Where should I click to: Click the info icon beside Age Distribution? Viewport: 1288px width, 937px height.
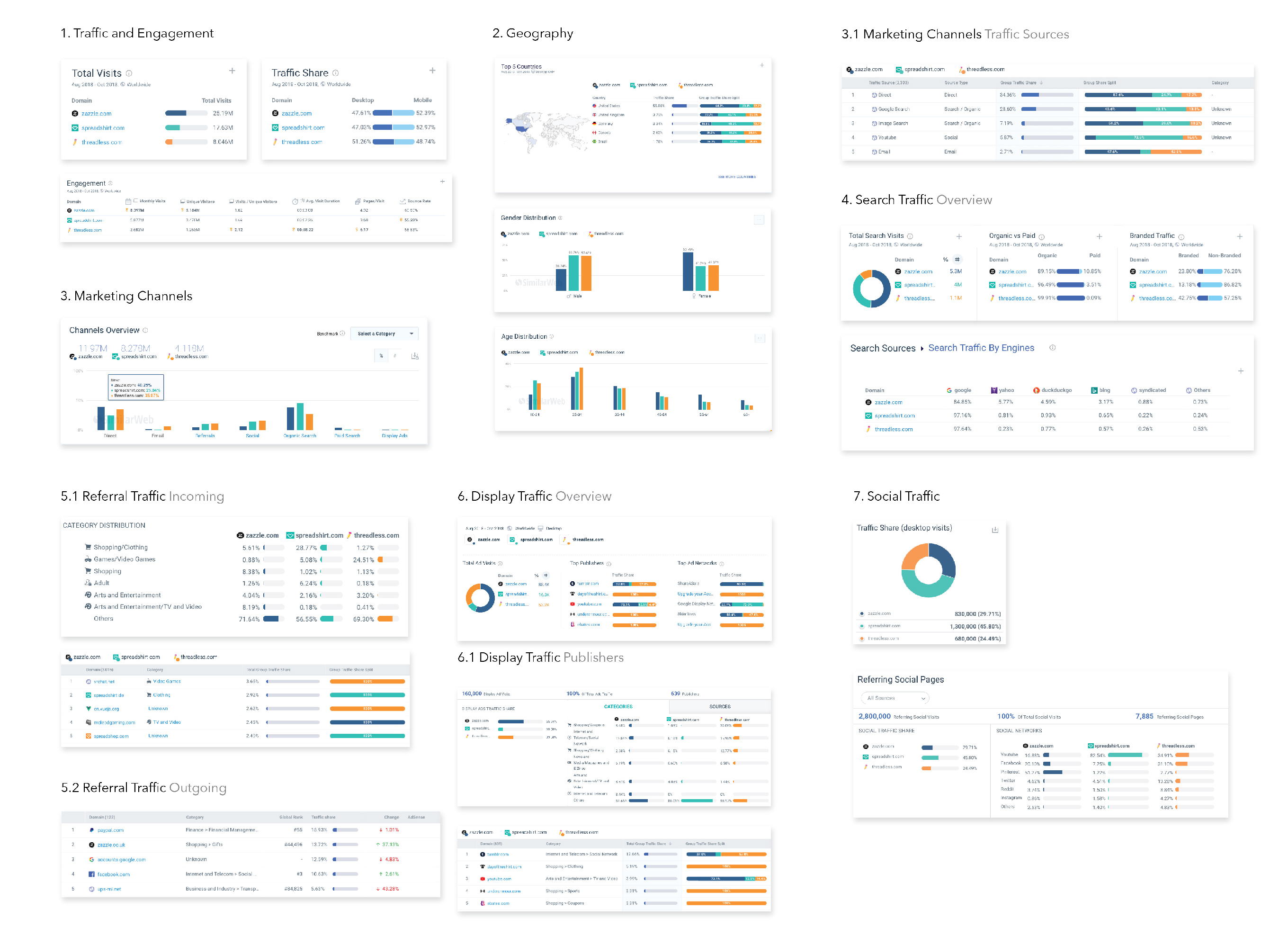tap(552, 337)
